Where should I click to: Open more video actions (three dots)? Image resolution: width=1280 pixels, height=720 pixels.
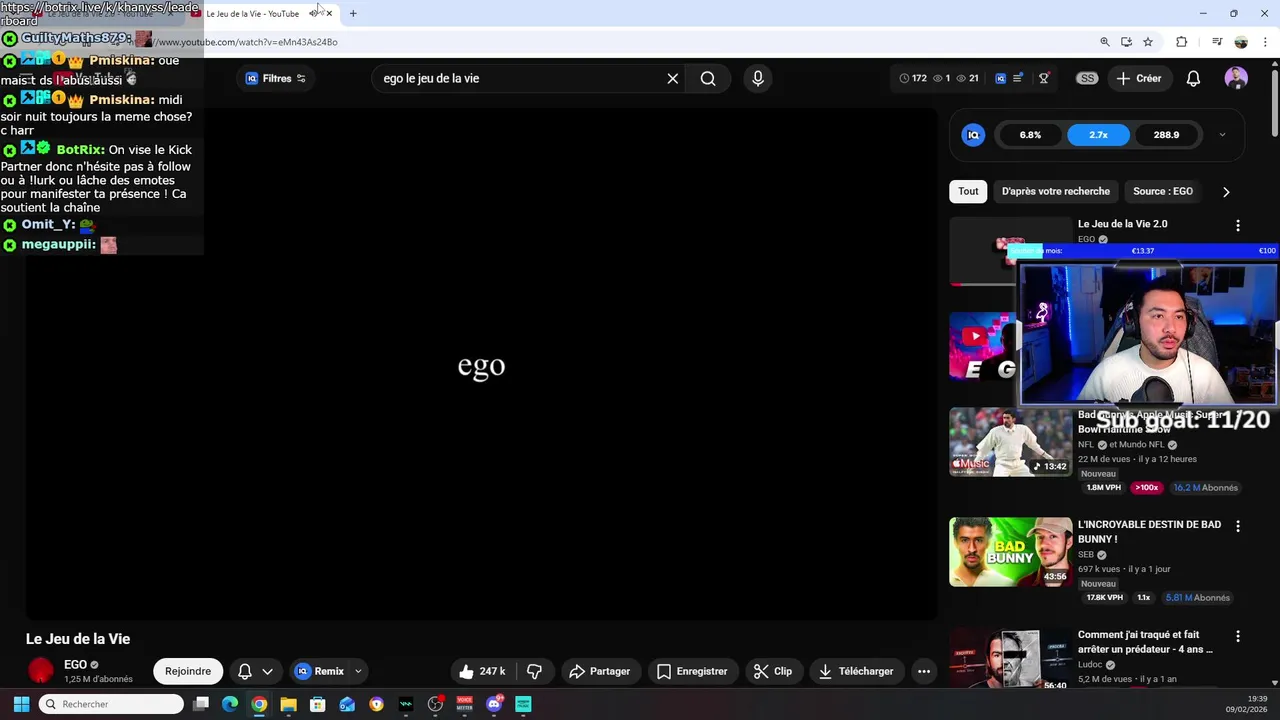[924, 671]
